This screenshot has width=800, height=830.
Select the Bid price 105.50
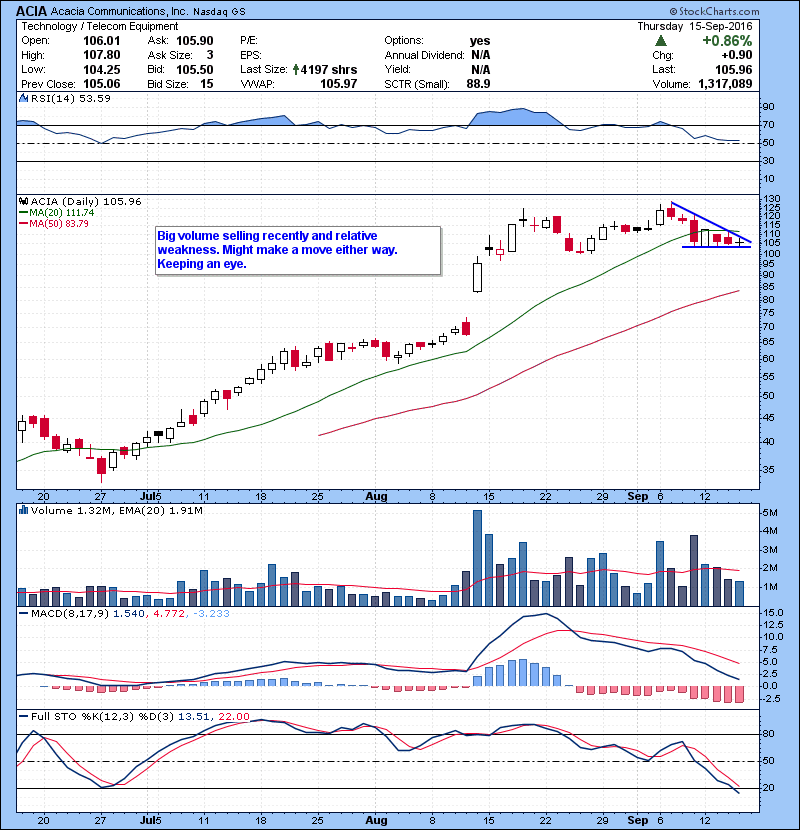[x=195, y=69]
